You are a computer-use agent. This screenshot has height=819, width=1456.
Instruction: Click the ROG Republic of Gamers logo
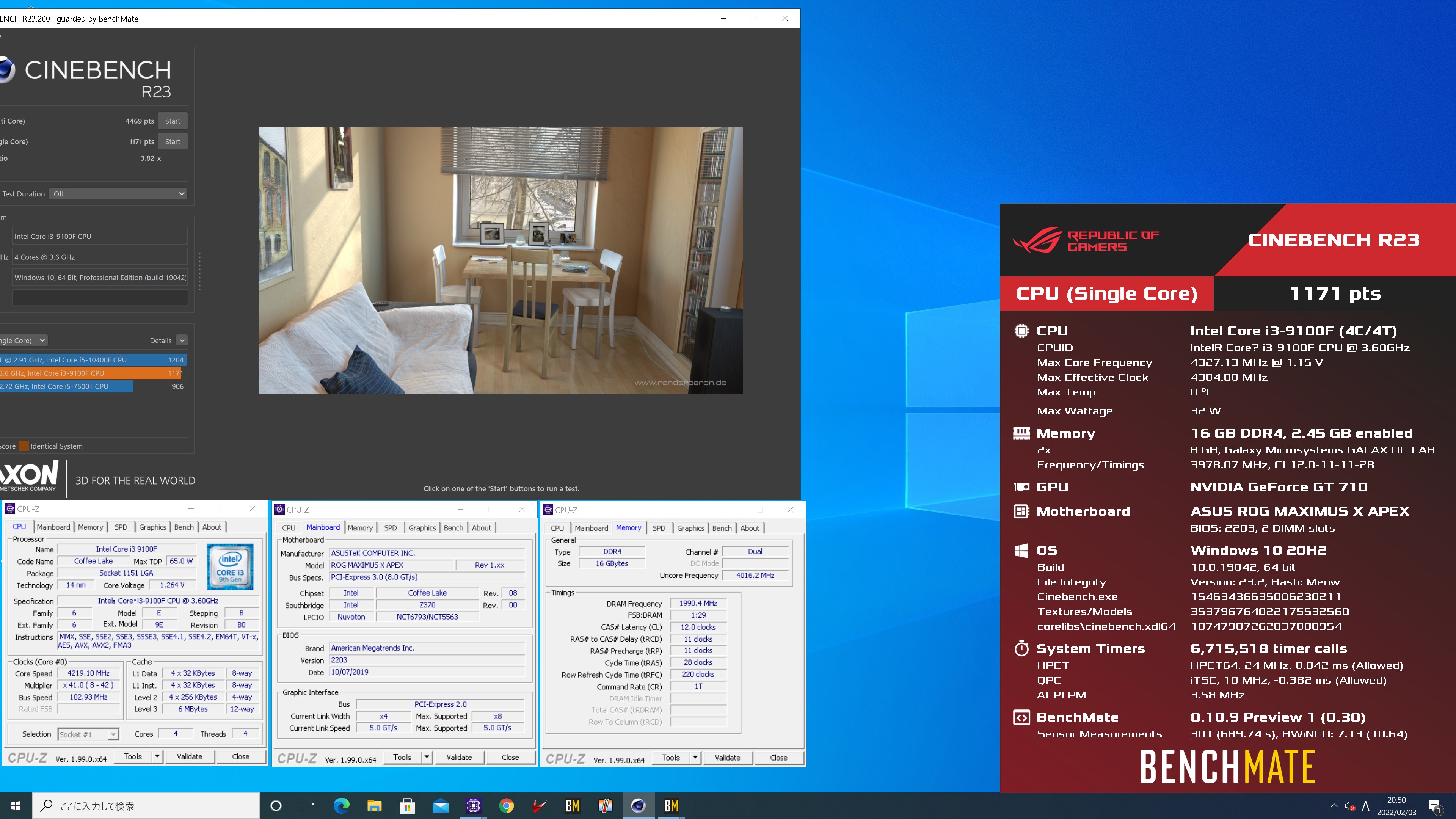1086,241
